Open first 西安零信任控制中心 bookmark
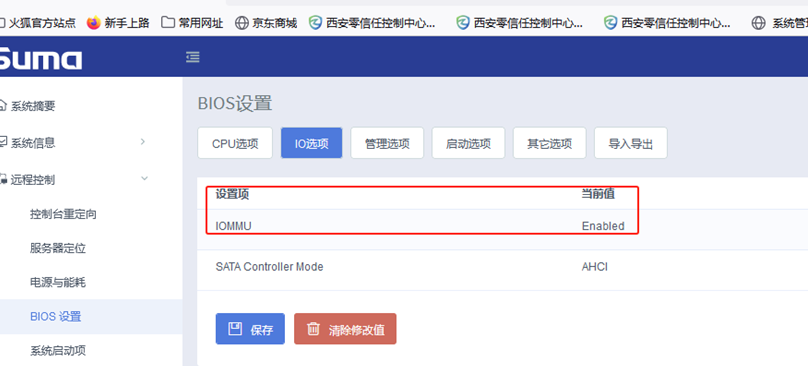 pos(372,23)
